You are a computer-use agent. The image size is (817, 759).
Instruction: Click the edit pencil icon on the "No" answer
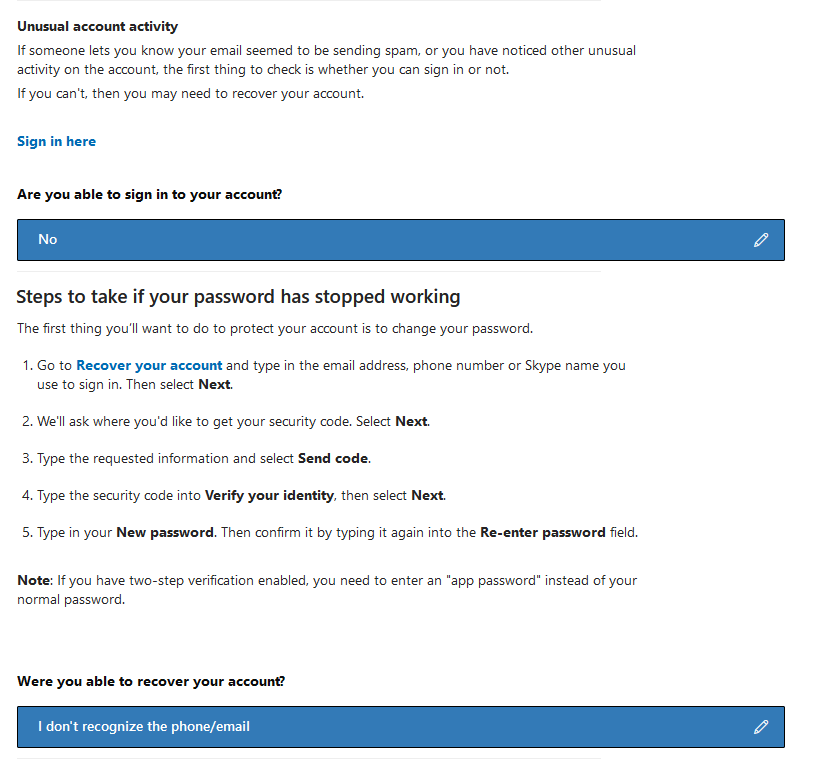pos(761,240)
